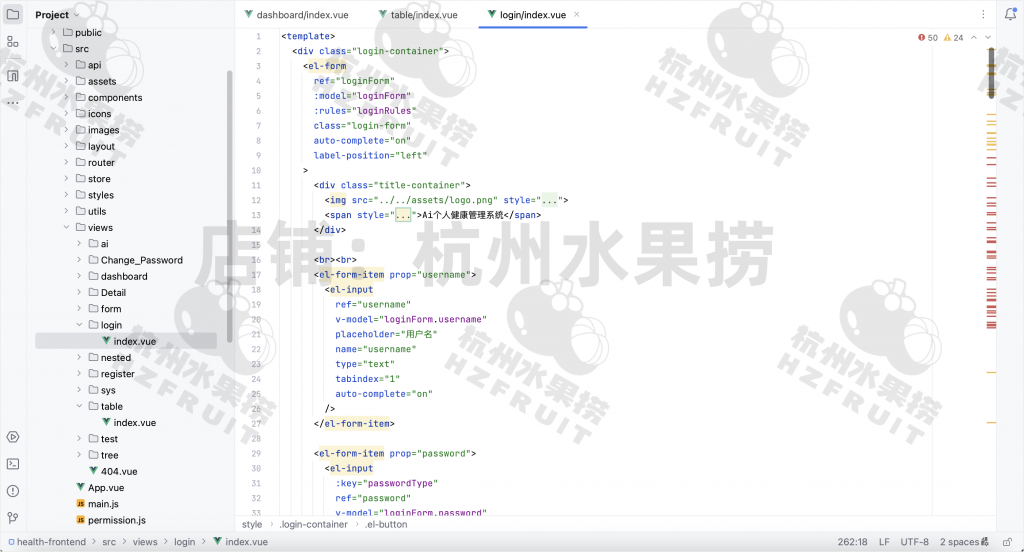
Task: Open the Project tool window icon
Action: click(x=13, y=14)
